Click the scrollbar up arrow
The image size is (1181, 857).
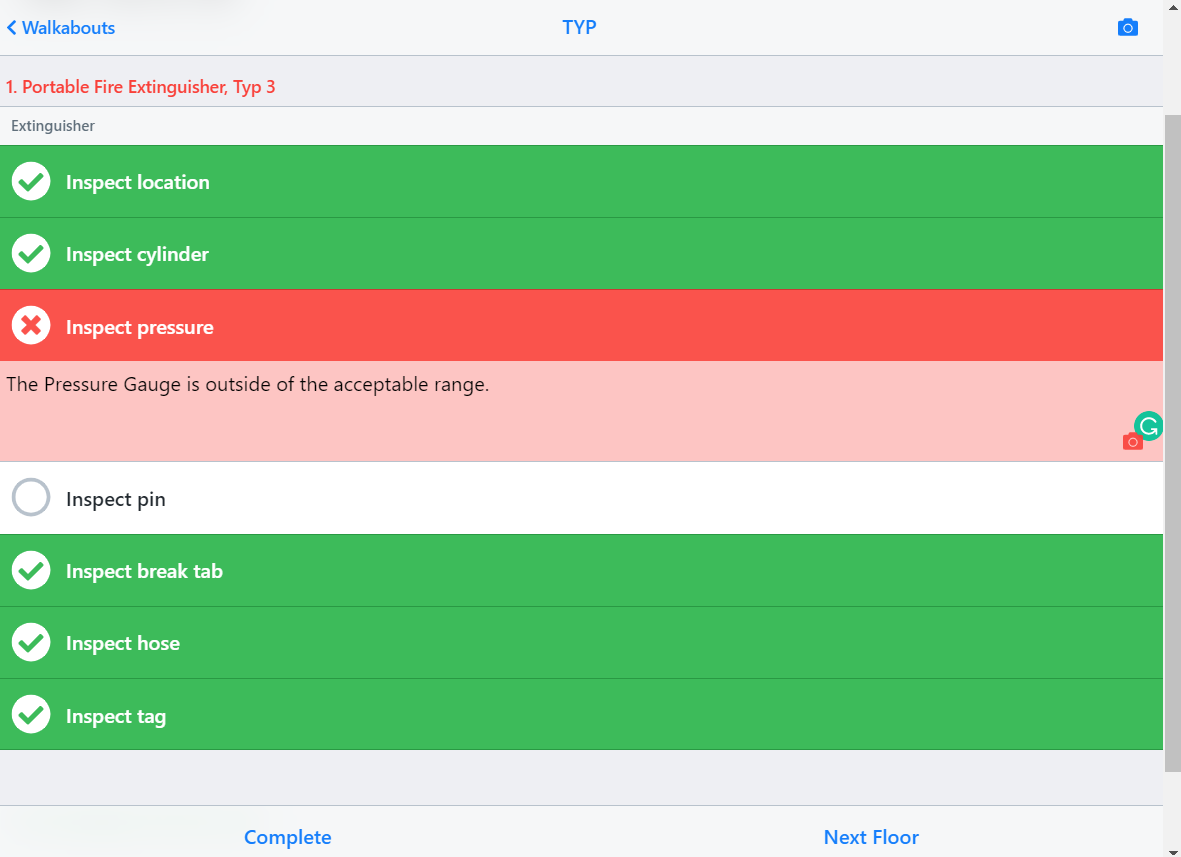tap(1172, 8)
